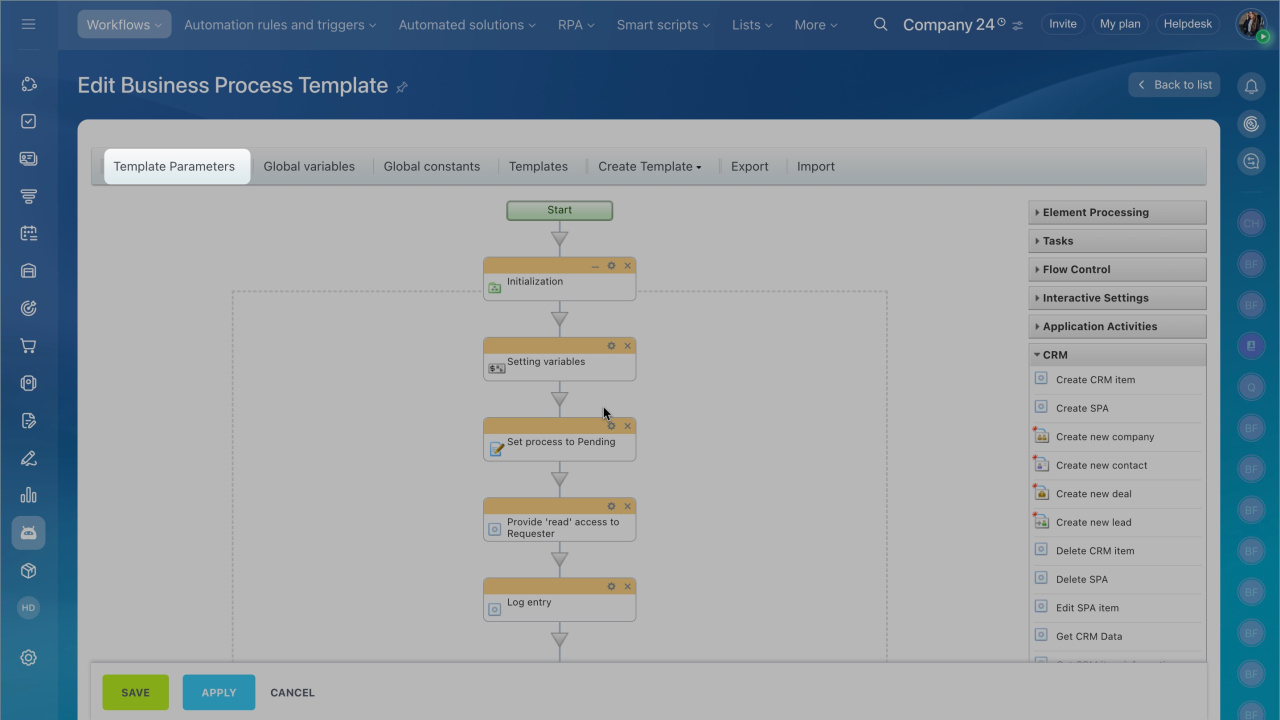Open the Tasks checkbox icon in left sidebar
Image resolution: width=1280 pixels, height=720 pixels.
pyautogui.click(x=28, y=121)
